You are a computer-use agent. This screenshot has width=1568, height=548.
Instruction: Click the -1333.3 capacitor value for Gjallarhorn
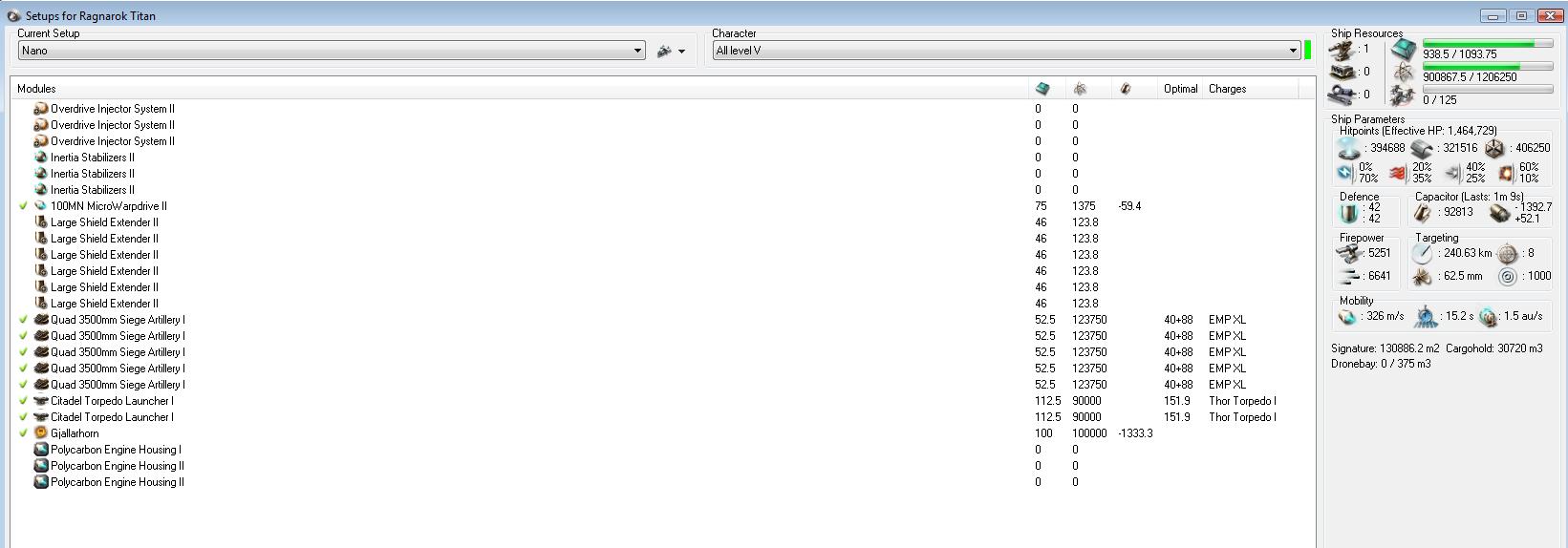1135,433
